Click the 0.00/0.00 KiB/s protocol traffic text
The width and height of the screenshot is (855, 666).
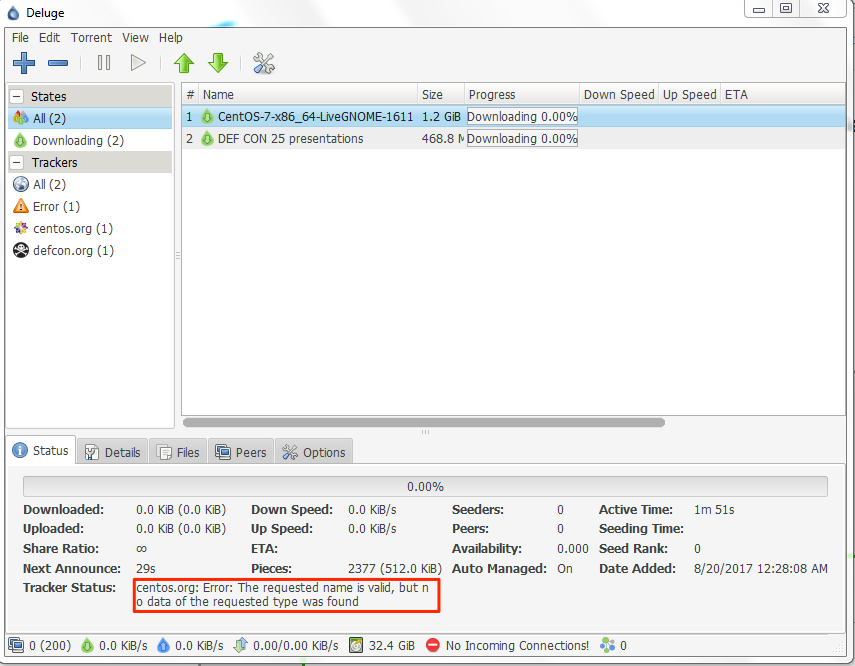click(x=296, y=646)
